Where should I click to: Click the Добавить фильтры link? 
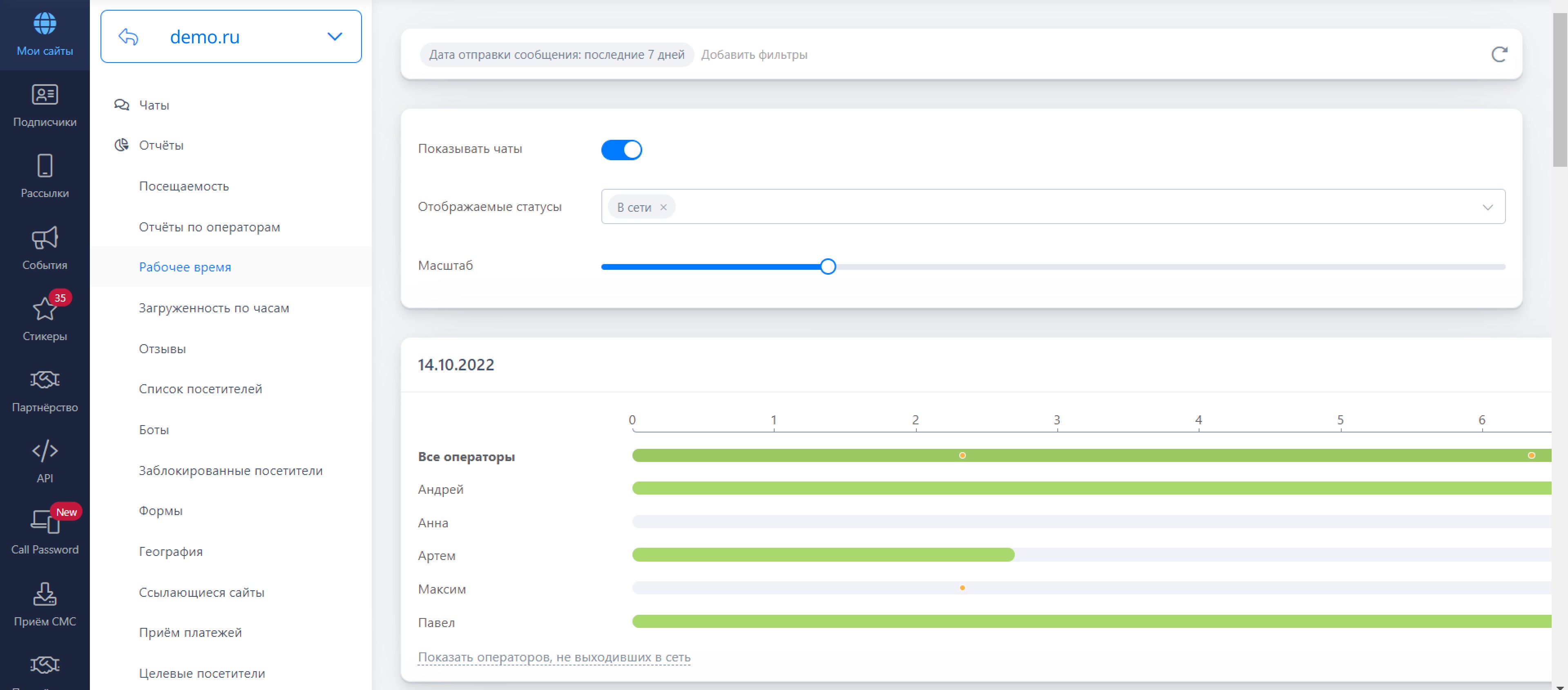pyautogui.click(x=754, y=54)
